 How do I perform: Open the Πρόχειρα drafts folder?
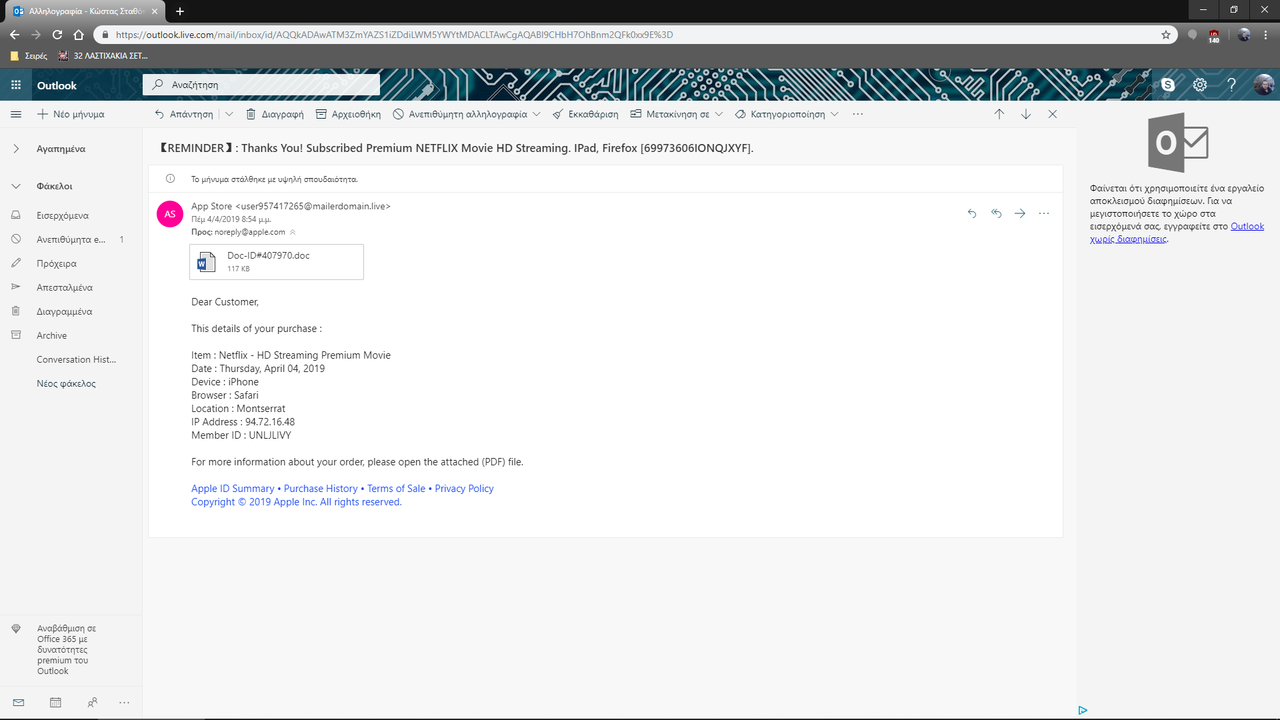[57, 263]
